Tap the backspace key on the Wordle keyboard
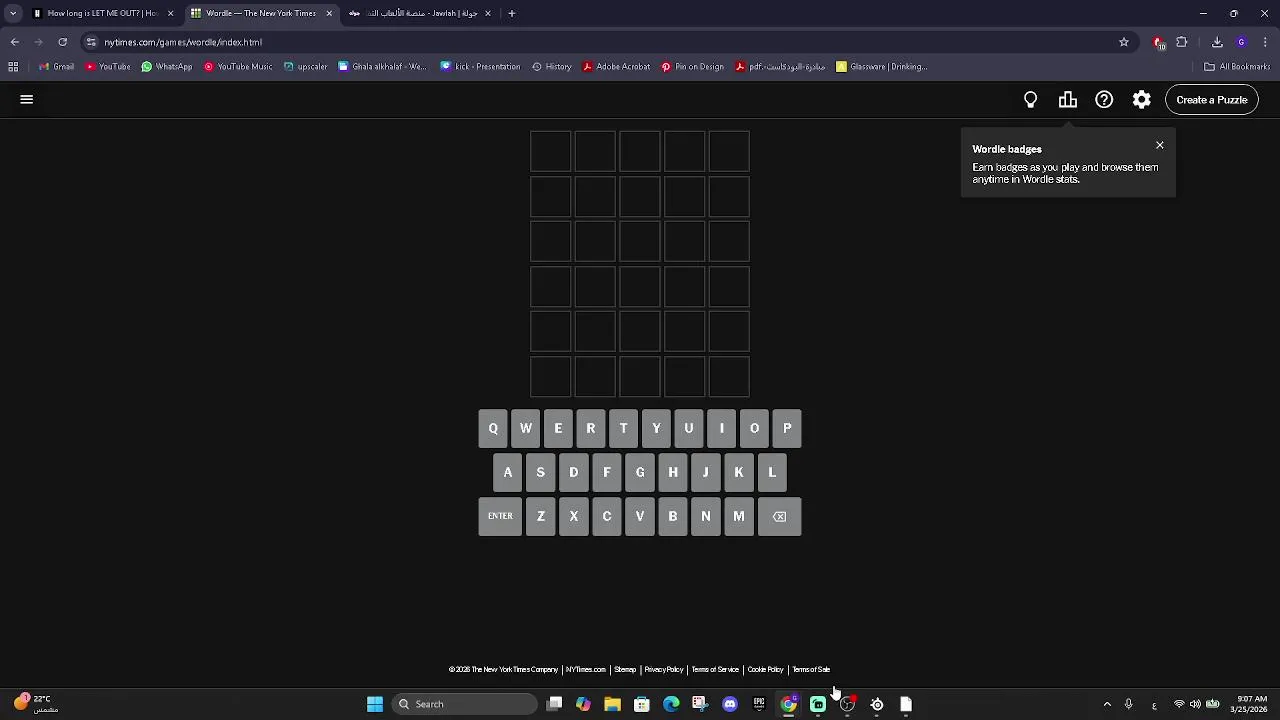 [x=780, y=517]
